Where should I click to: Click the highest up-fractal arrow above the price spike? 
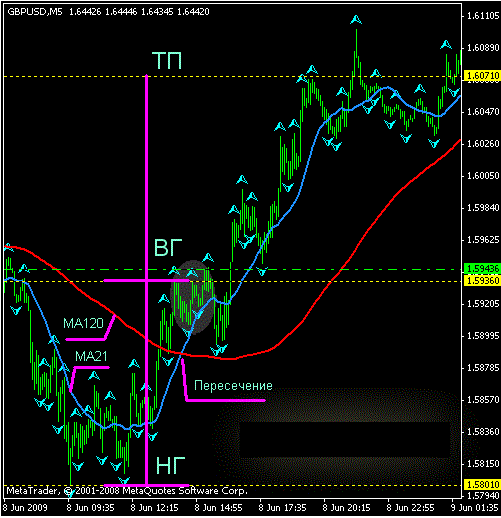coord(356,20)
